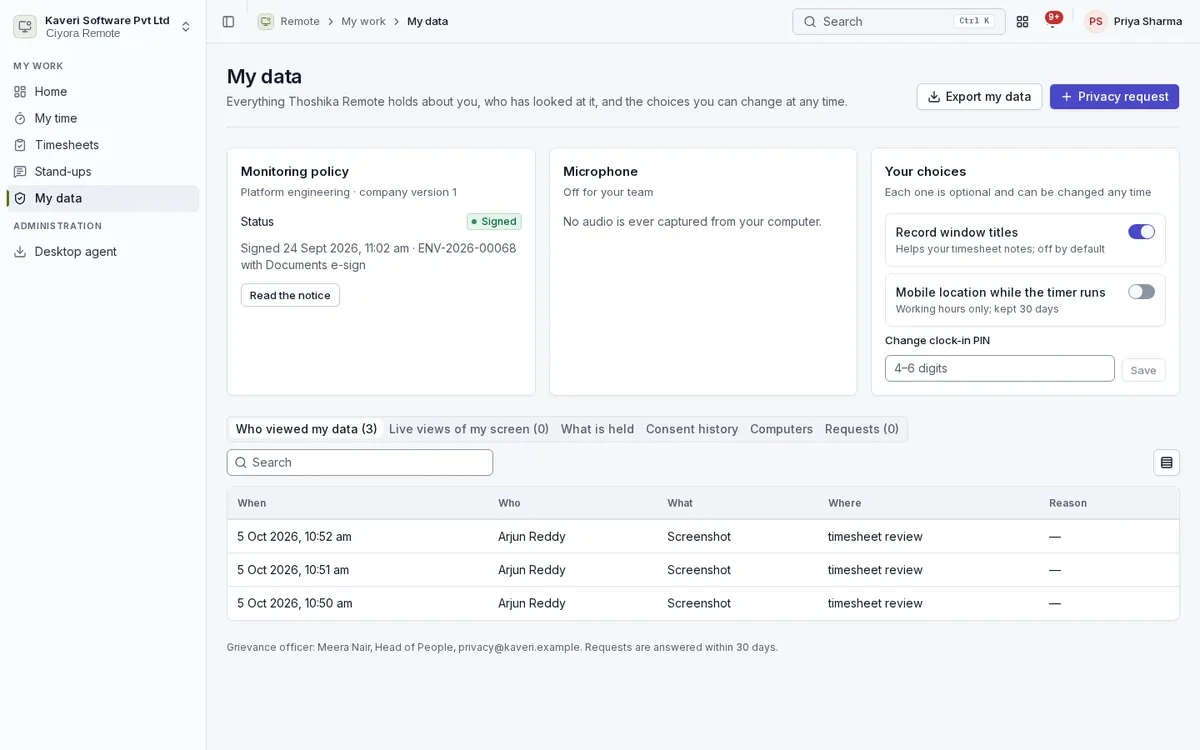The image size is (1200, 750).
Task: Click Export my data button
Action: coord(979,96)
